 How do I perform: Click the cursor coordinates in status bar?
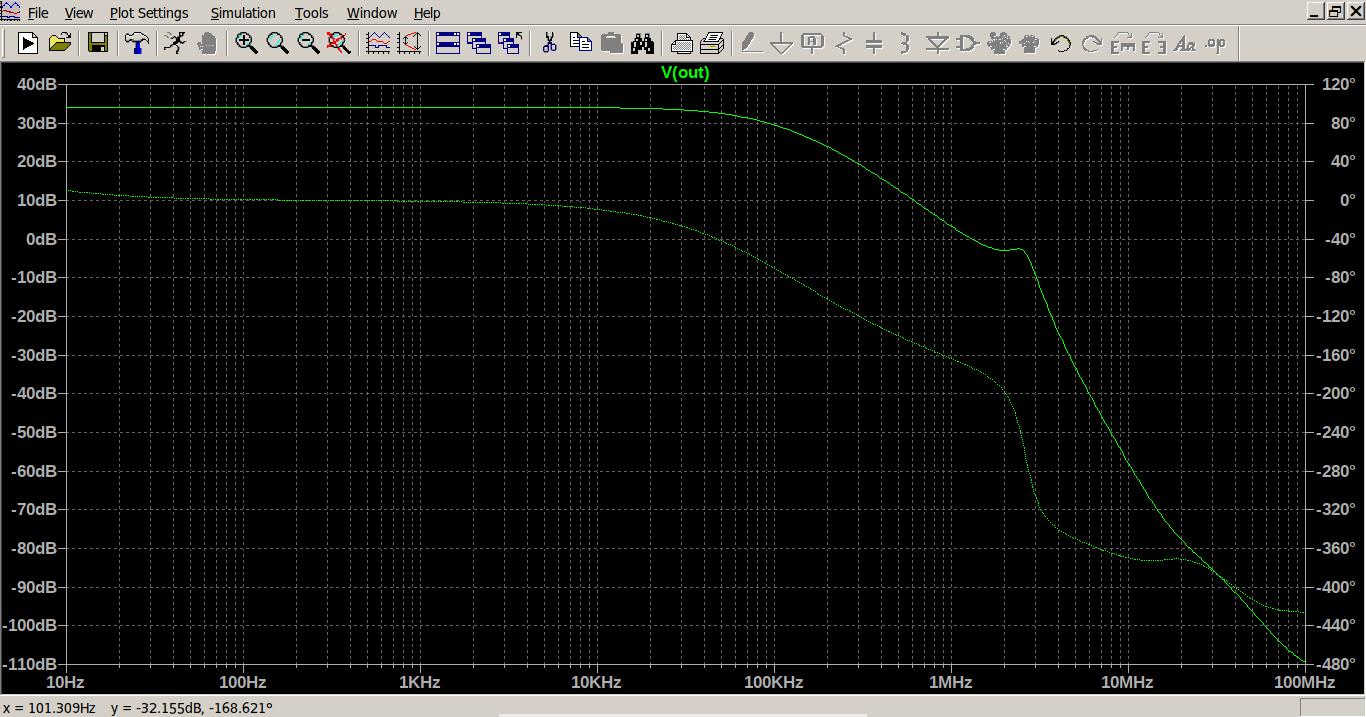click(138, 707)
